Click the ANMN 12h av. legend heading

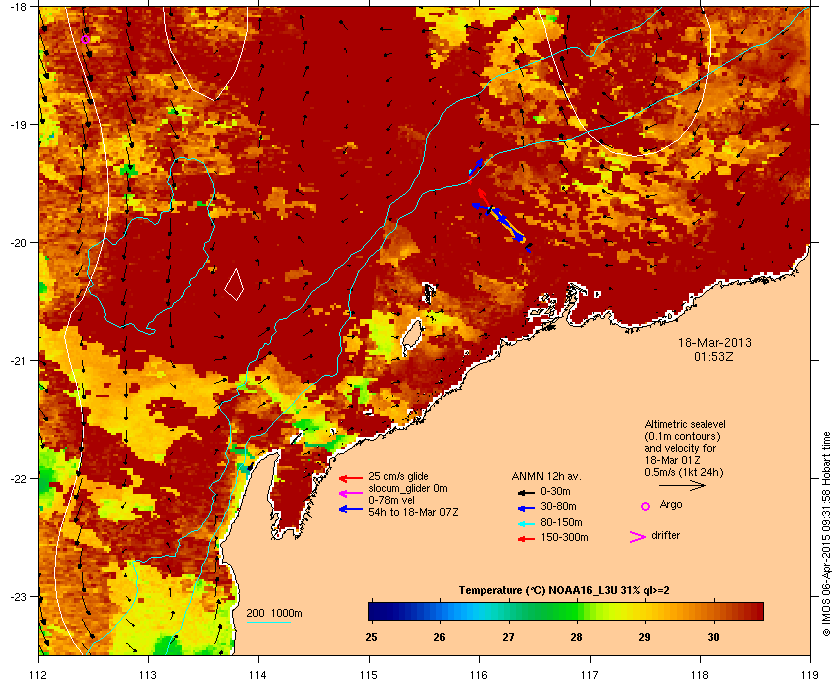click(x=546, y=476)
